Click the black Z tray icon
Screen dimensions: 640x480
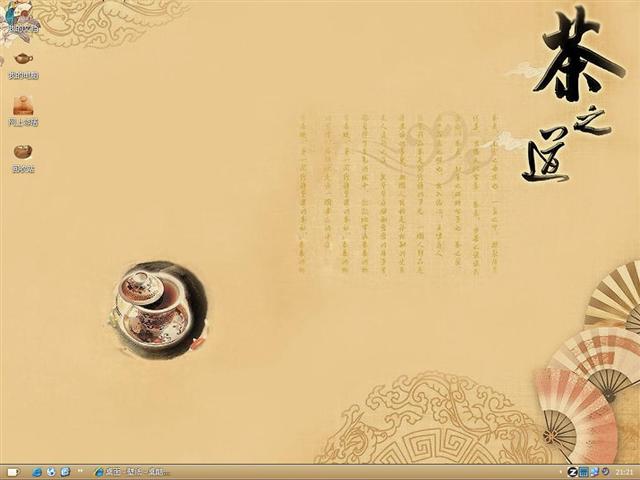point(573,472)
